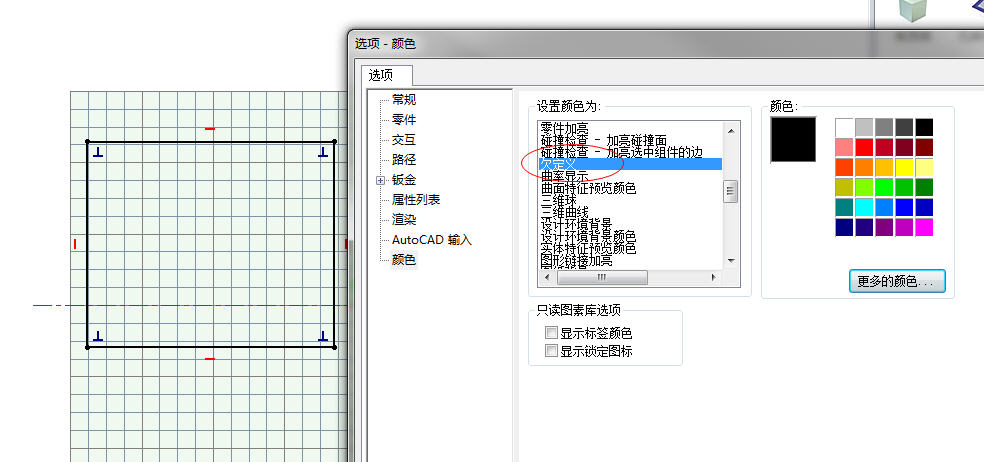Open the 常规 options category

coord(404,100)
